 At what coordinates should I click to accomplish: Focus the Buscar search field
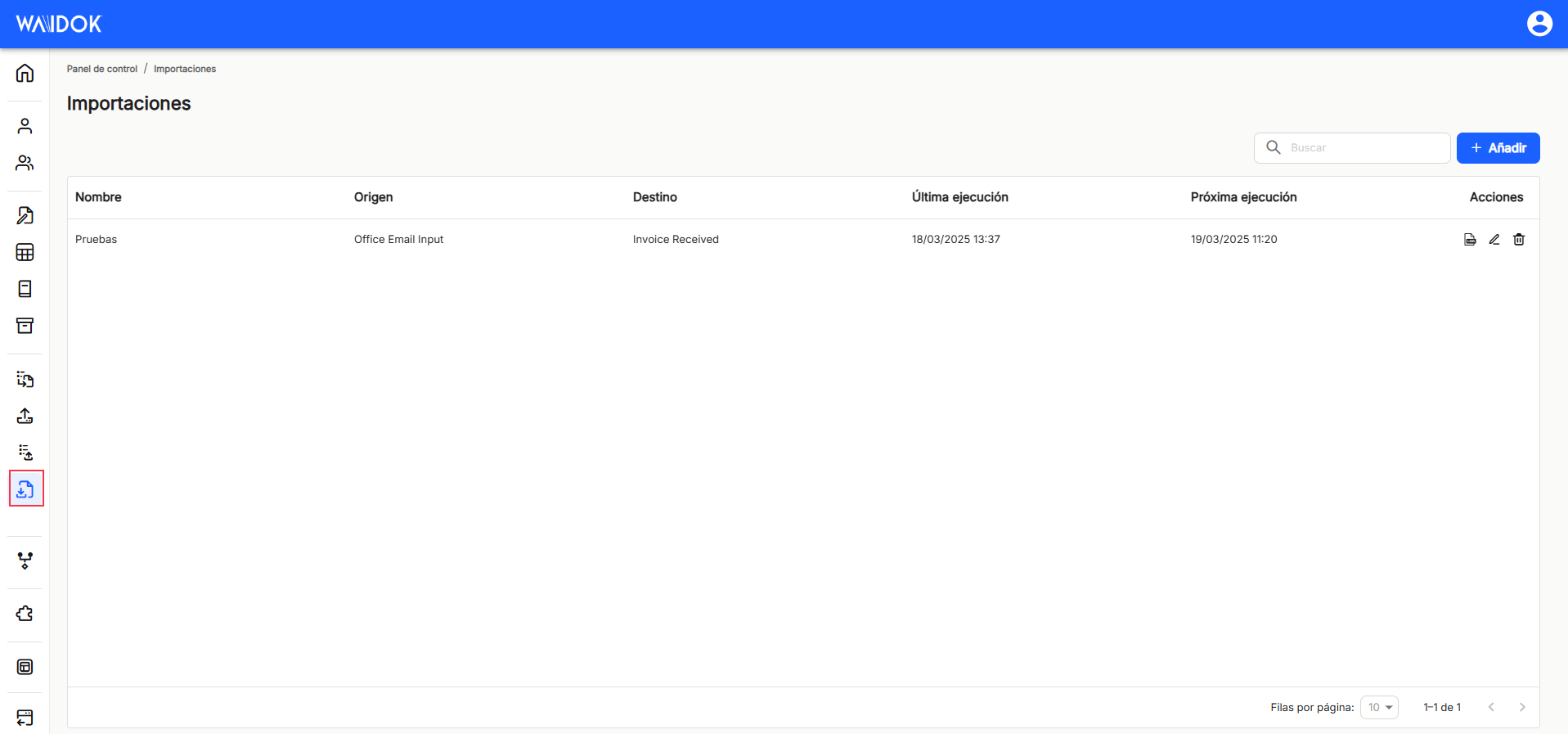(1352, 148)
